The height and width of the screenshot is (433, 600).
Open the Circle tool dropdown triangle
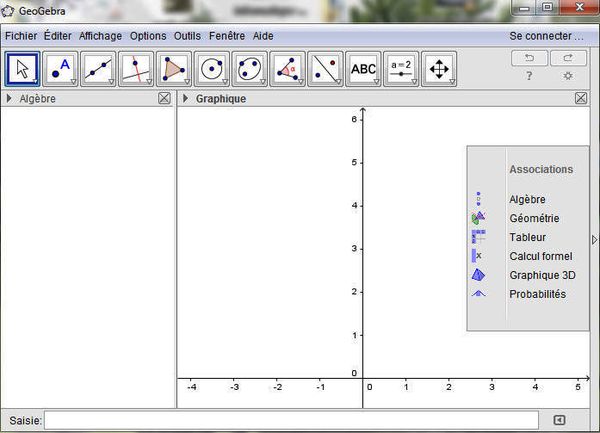tap(225, 81)
